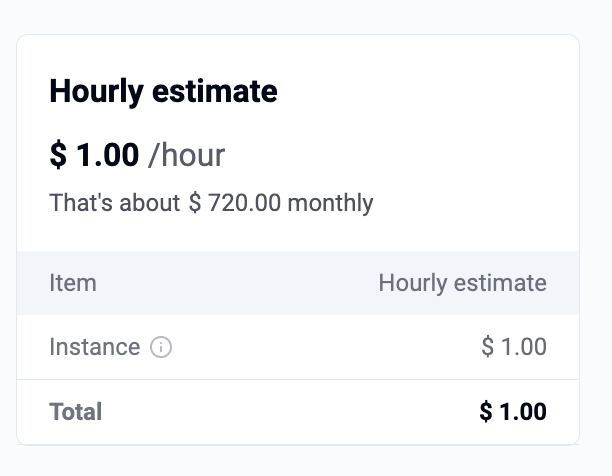Click the dollar sign in the Total row
Image resolution: width=612 pixels, height=476 pixels.
[x=486, y=411]
